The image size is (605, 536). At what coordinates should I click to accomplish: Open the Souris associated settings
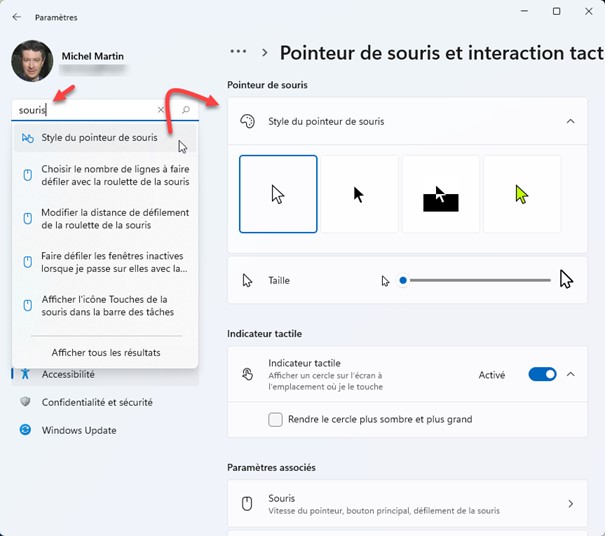407,504
